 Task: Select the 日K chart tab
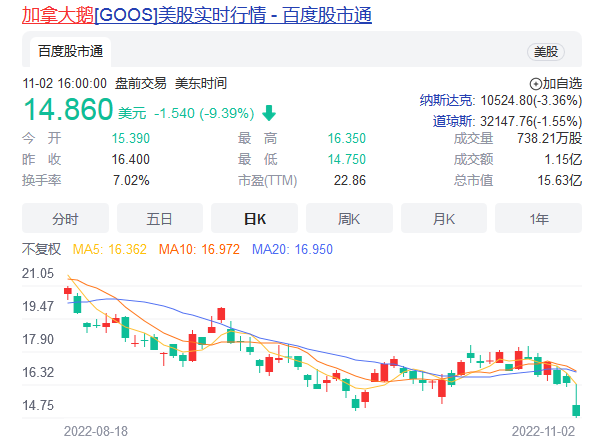point(254,219)
